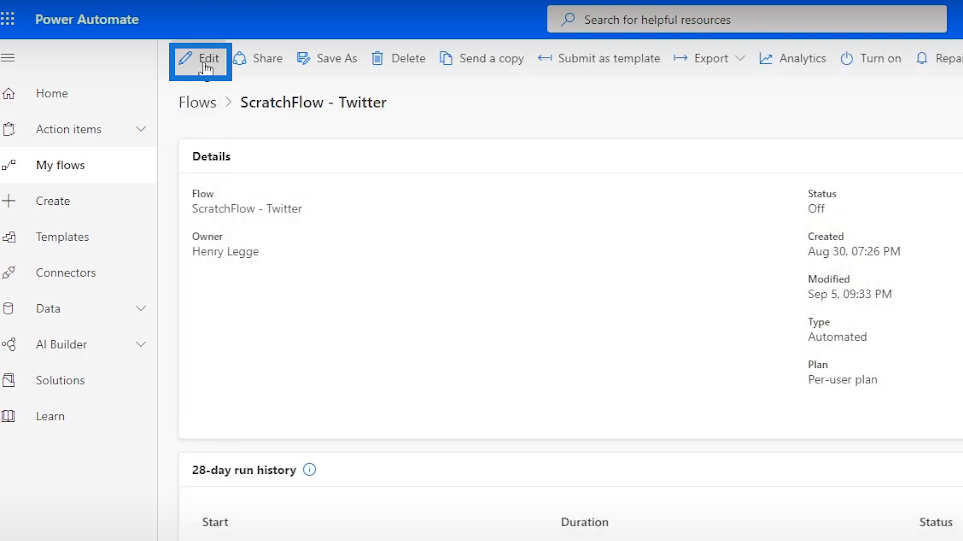Expand the Data submenu chevron
Image resolution: width=963 pixels, height=541 pixels.
[x=141, y=308]
